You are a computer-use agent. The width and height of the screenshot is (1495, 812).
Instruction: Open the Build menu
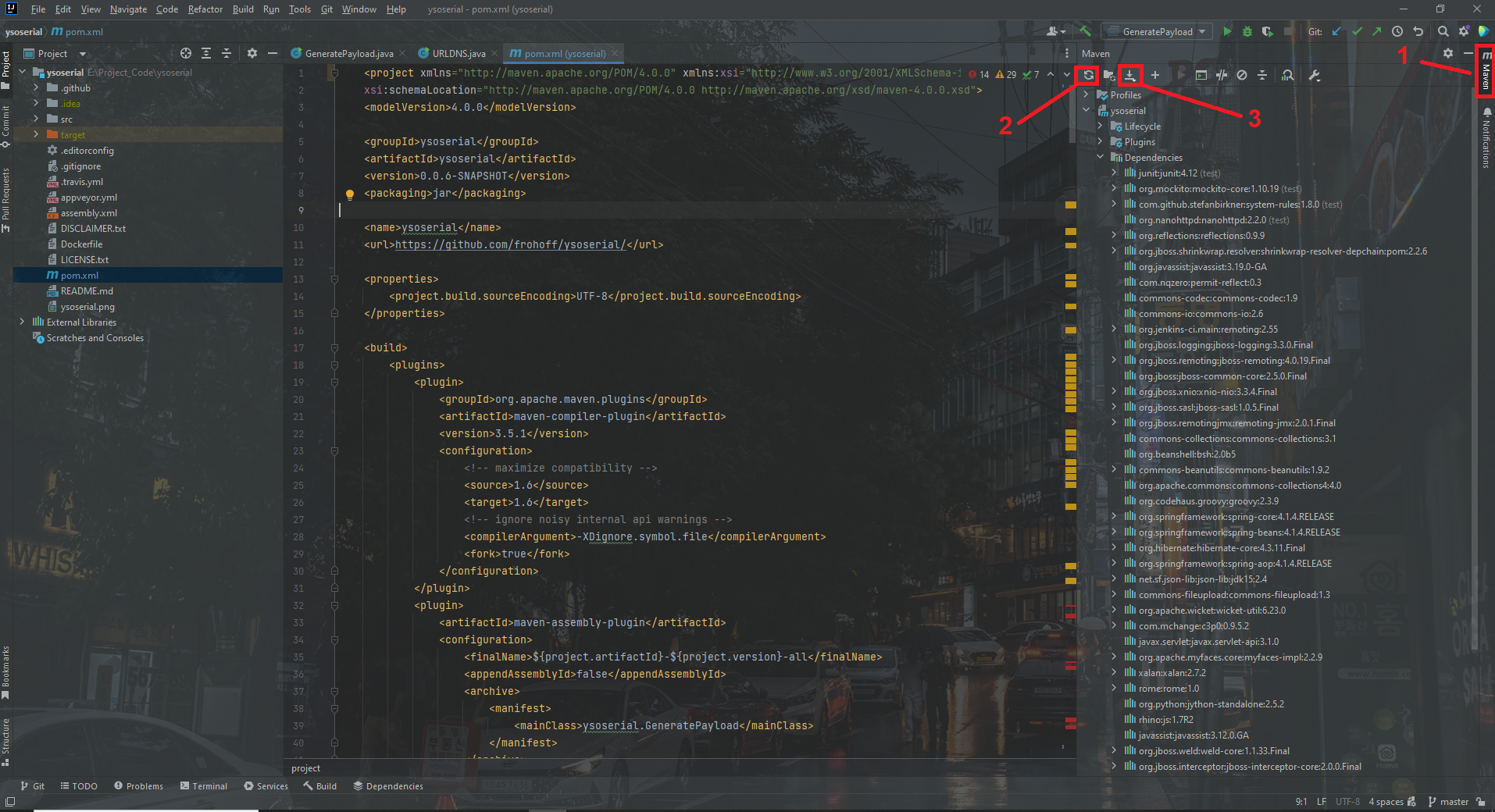click(x=243, y=9)
